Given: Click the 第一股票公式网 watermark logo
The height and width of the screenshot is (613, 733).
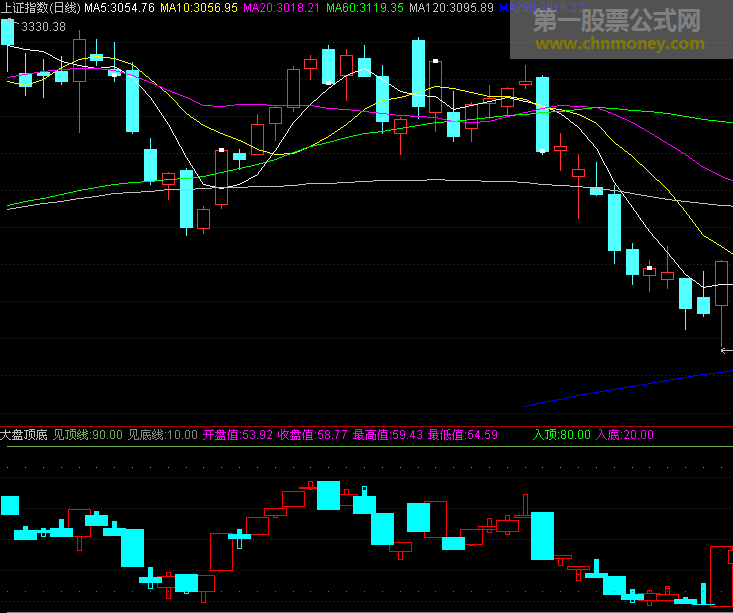Looking at the screenshot, I should coord(616,20).
